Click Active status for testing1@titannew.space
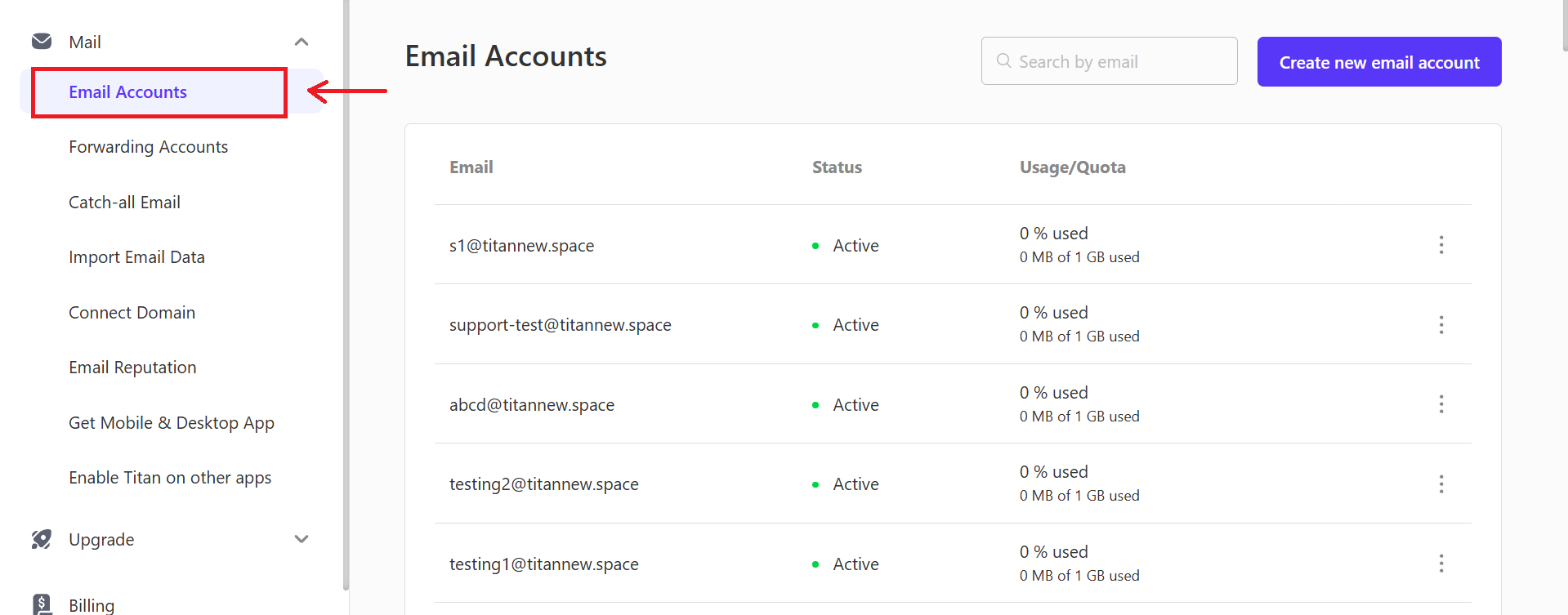 tap(855, 564)
